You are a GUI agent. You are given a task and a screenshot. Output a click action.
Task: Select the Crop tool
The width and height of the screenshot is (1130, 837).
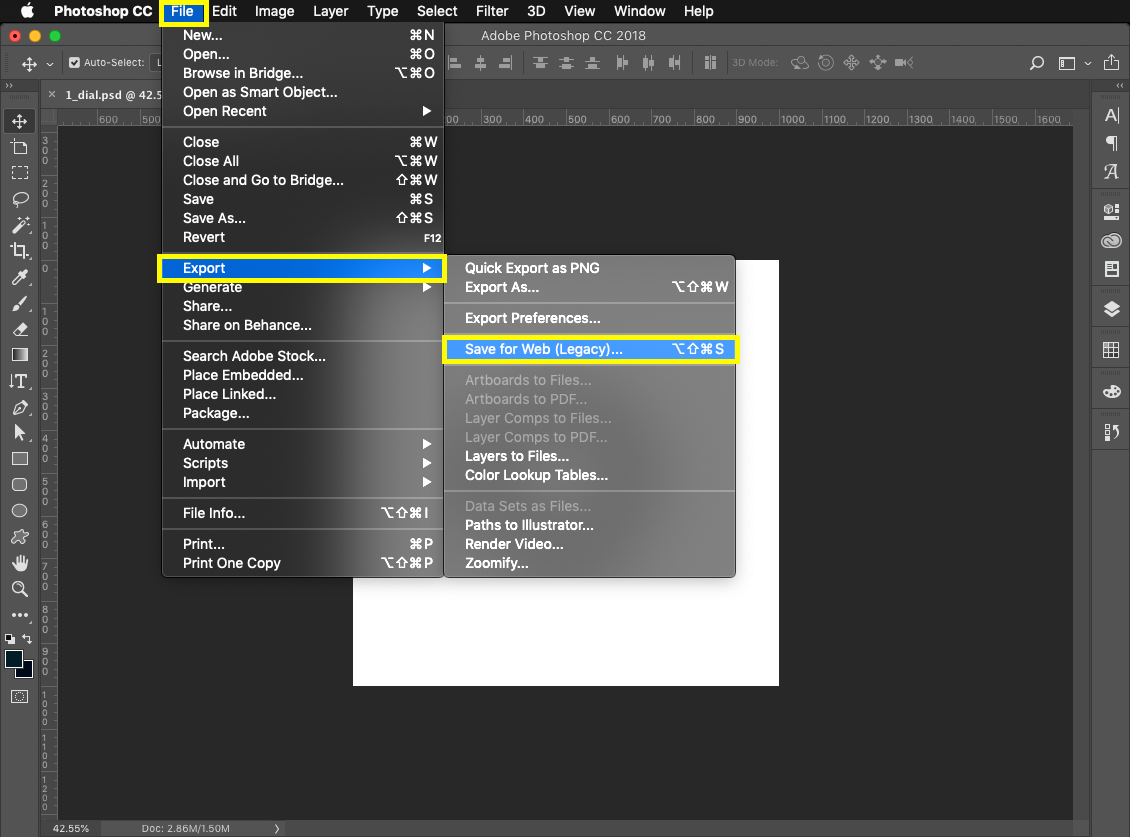pyautogui.click(x=19, y=251)
